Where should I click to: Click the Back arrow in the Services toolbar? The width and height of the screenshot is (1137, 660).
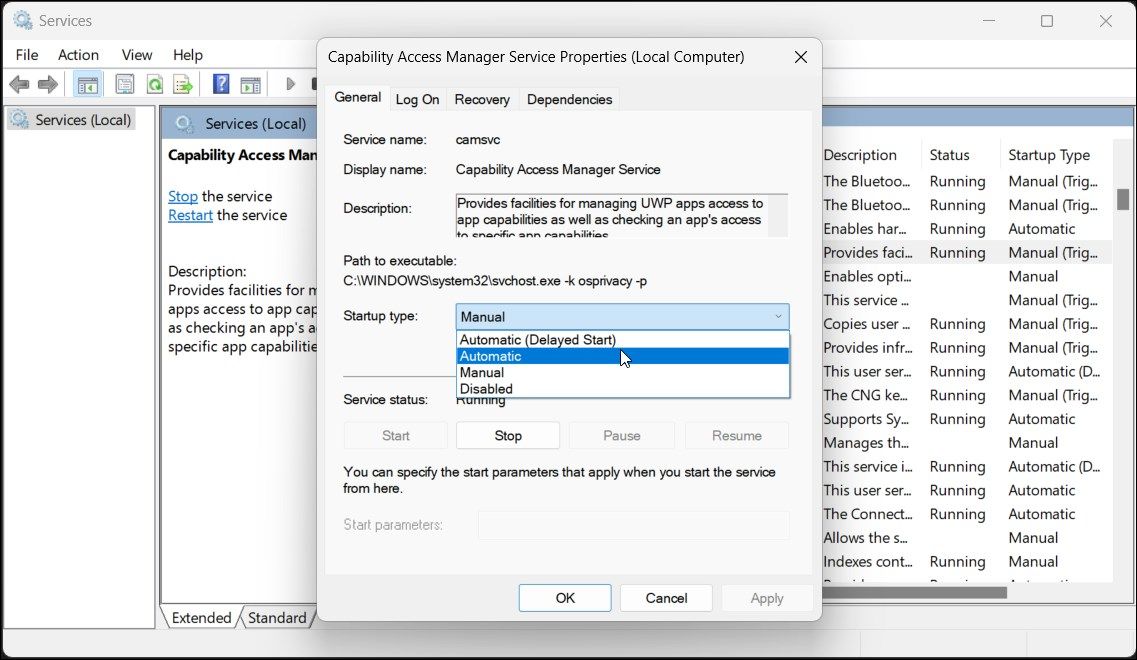click(x=20, y=85)
